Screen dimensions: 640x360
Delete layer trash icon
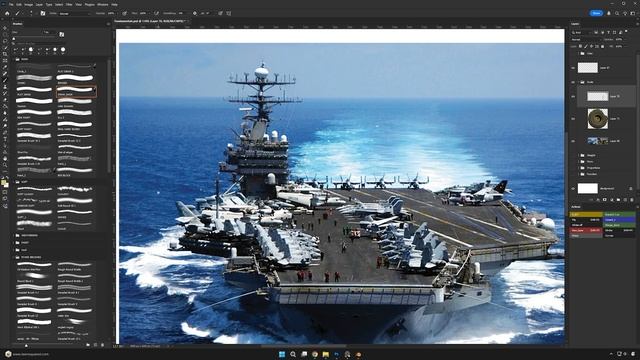[631, 200]
